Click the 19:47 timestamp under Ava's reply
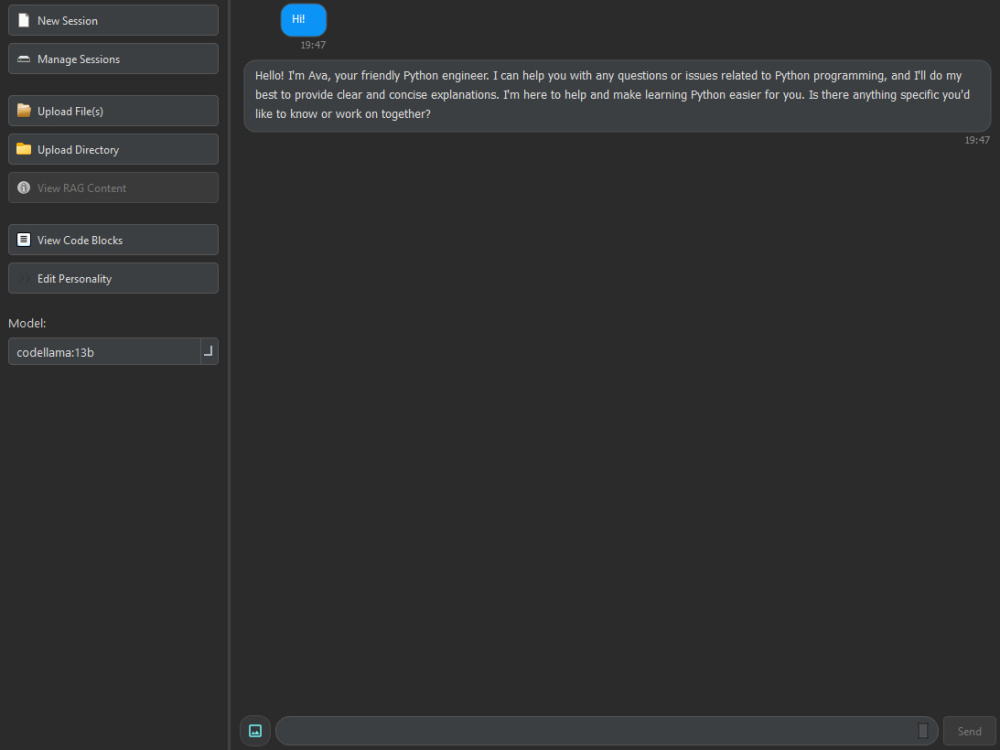1000x750 pixels. coord(977,140)
